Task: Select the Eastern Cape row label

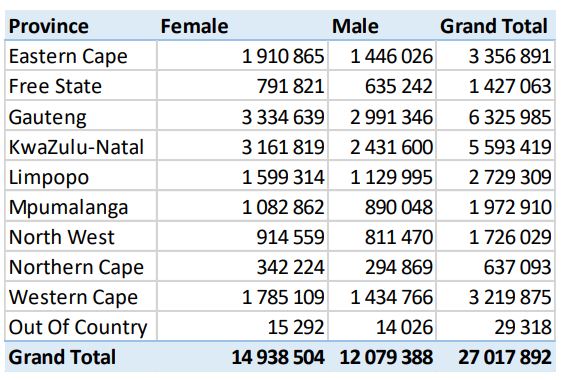Action: click(x=68, y=56)
